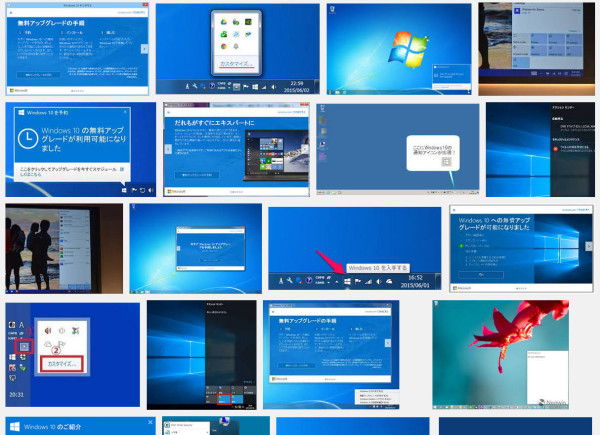Select the Windows 7 logo desktop thumbnail
Viewport: 600px width, 435px height.
pos(399,49)
